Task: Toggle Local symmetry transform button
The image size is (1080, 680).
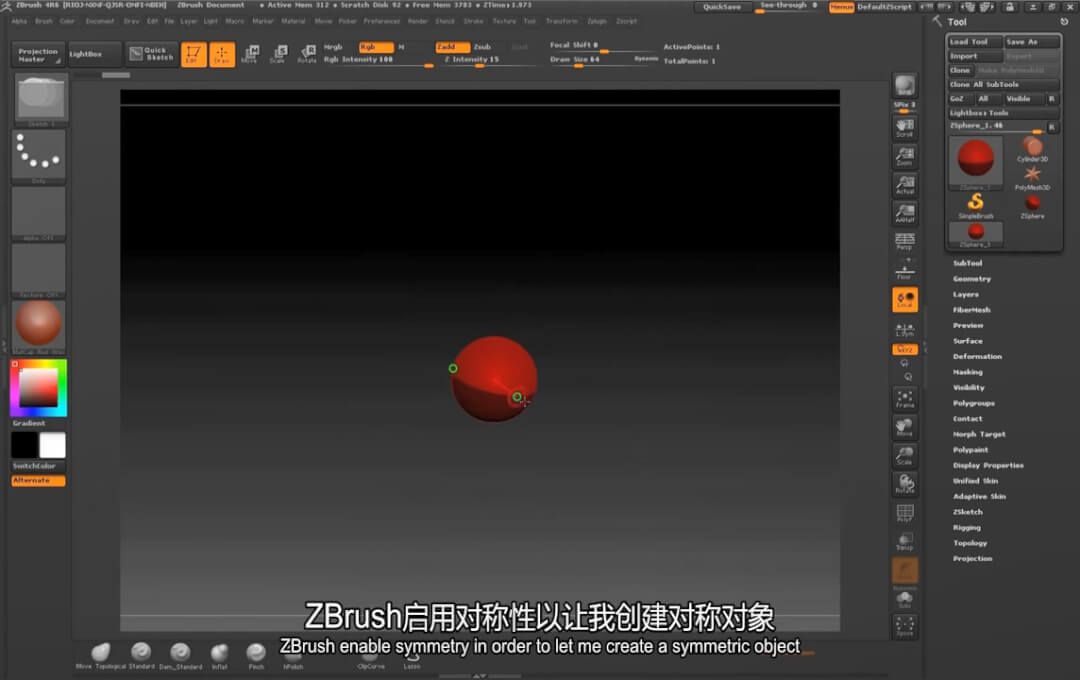Action: (905, 300)
